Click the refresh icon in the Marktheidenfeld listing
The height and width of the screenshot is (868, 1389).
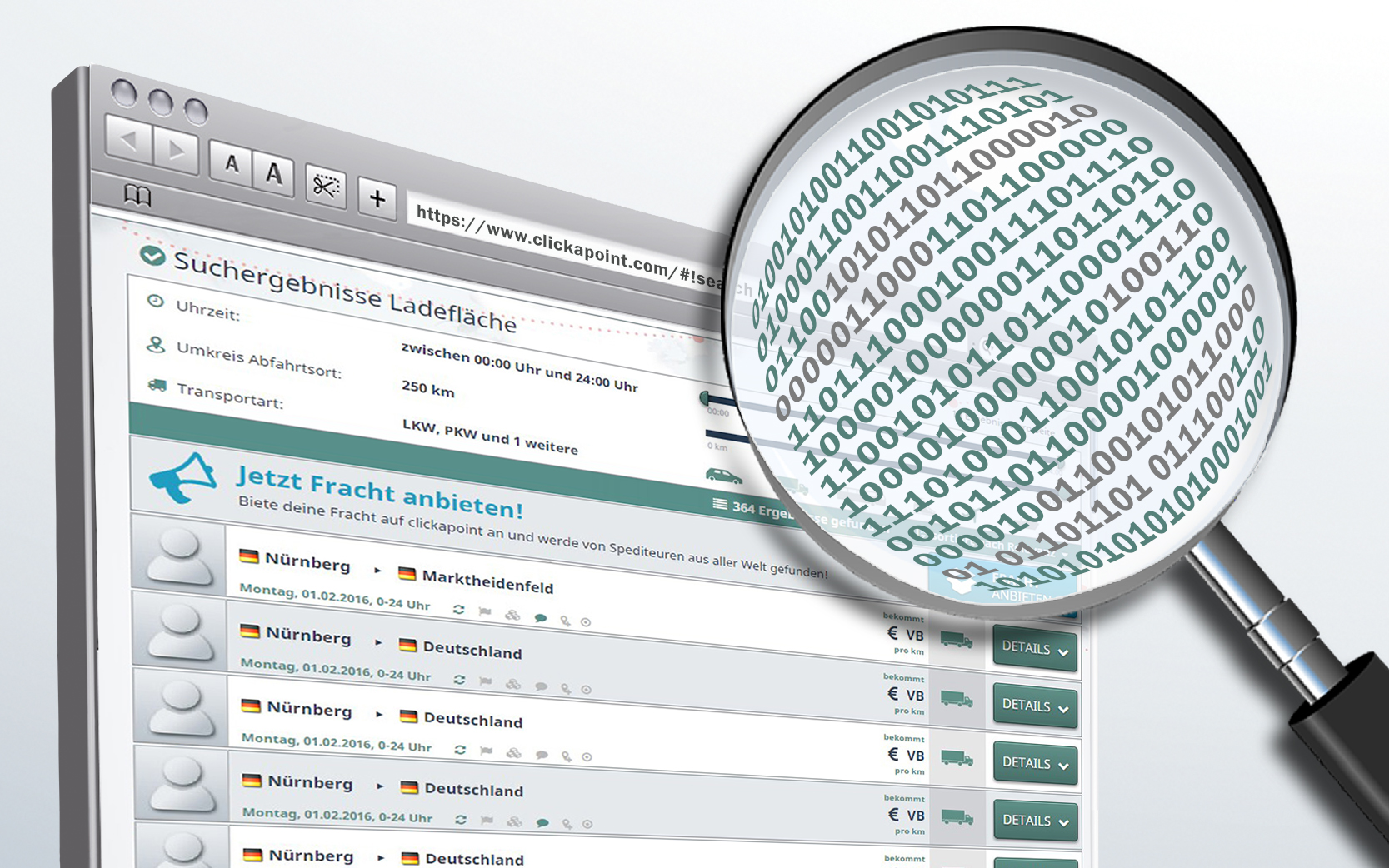pos(458,609)
